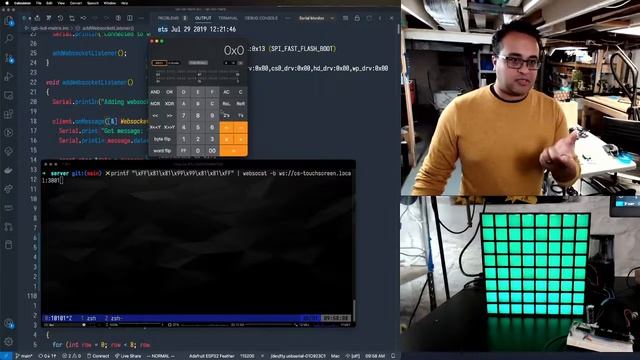Click the main branch in status bar
This screenshot has height=360, width=640.
[x=24, y=356]
